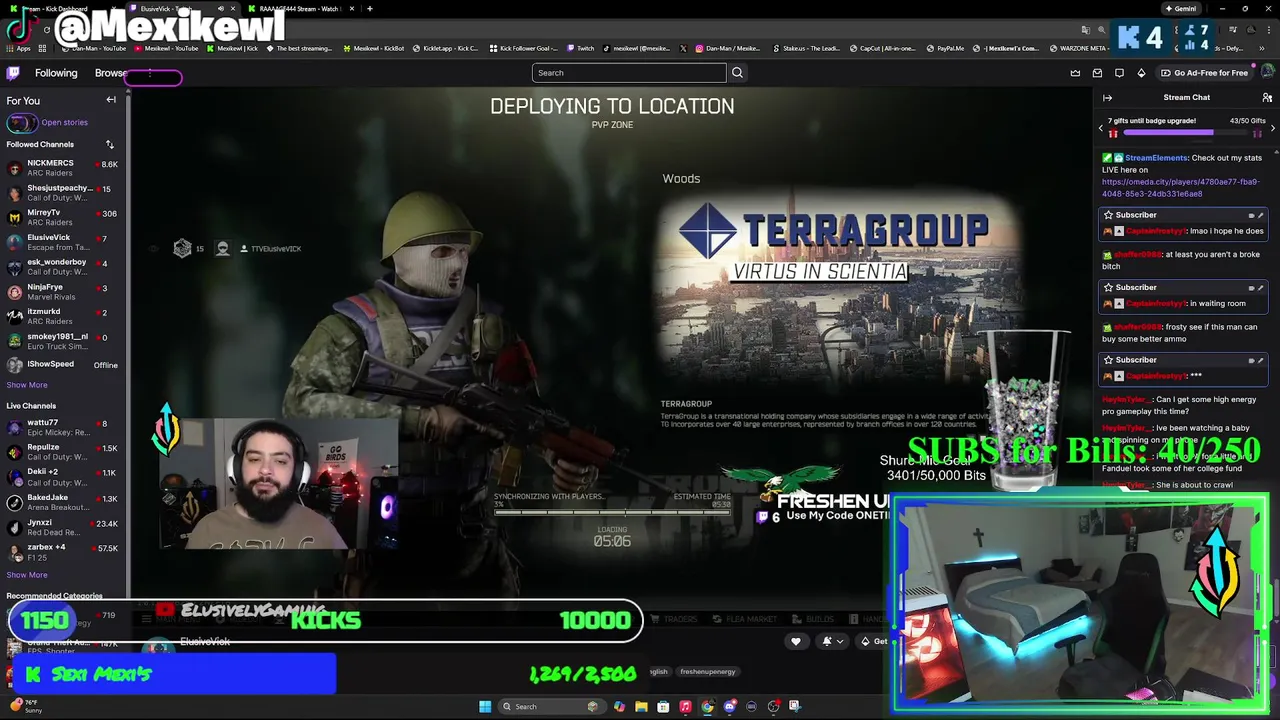Open the Shesjustpeachy followed channel
This screenshot has height=720, width=1280.
click(62, 192)
